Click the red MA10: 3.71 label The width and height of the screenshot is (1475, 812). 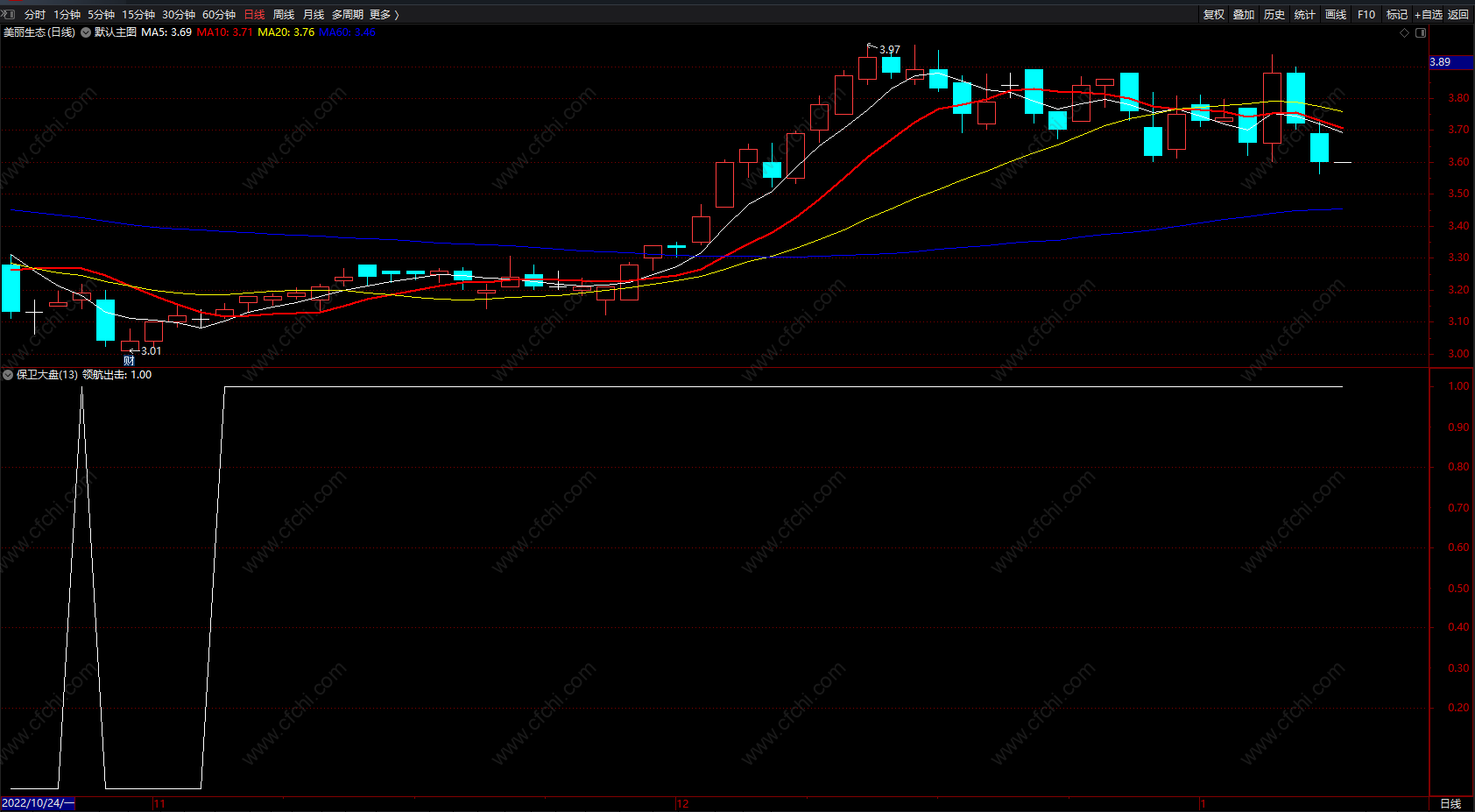(x=225, y=32)
